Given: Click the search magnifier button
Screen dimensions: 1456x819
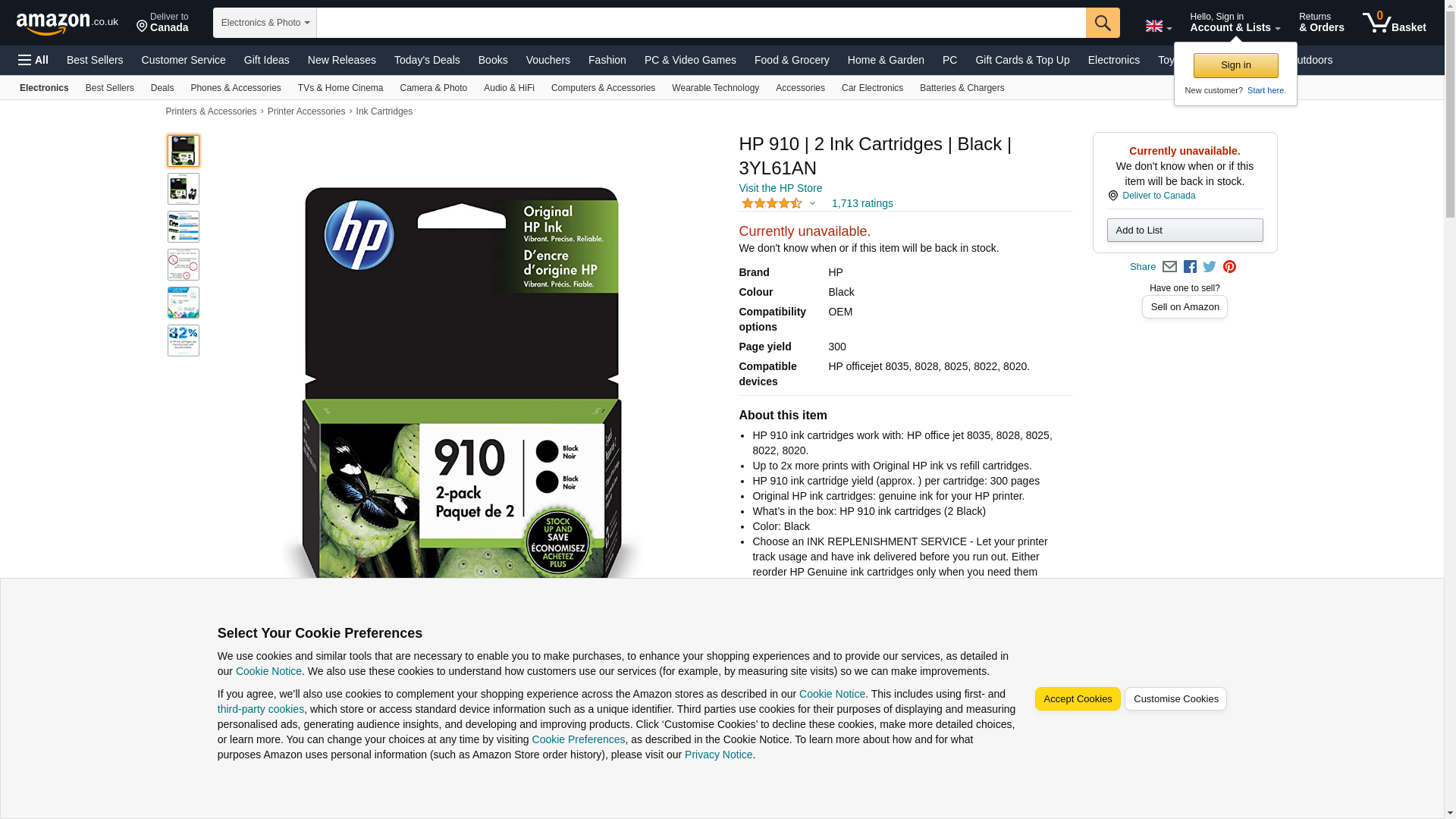Looking at the screenshot, I should pos(1102,23).
